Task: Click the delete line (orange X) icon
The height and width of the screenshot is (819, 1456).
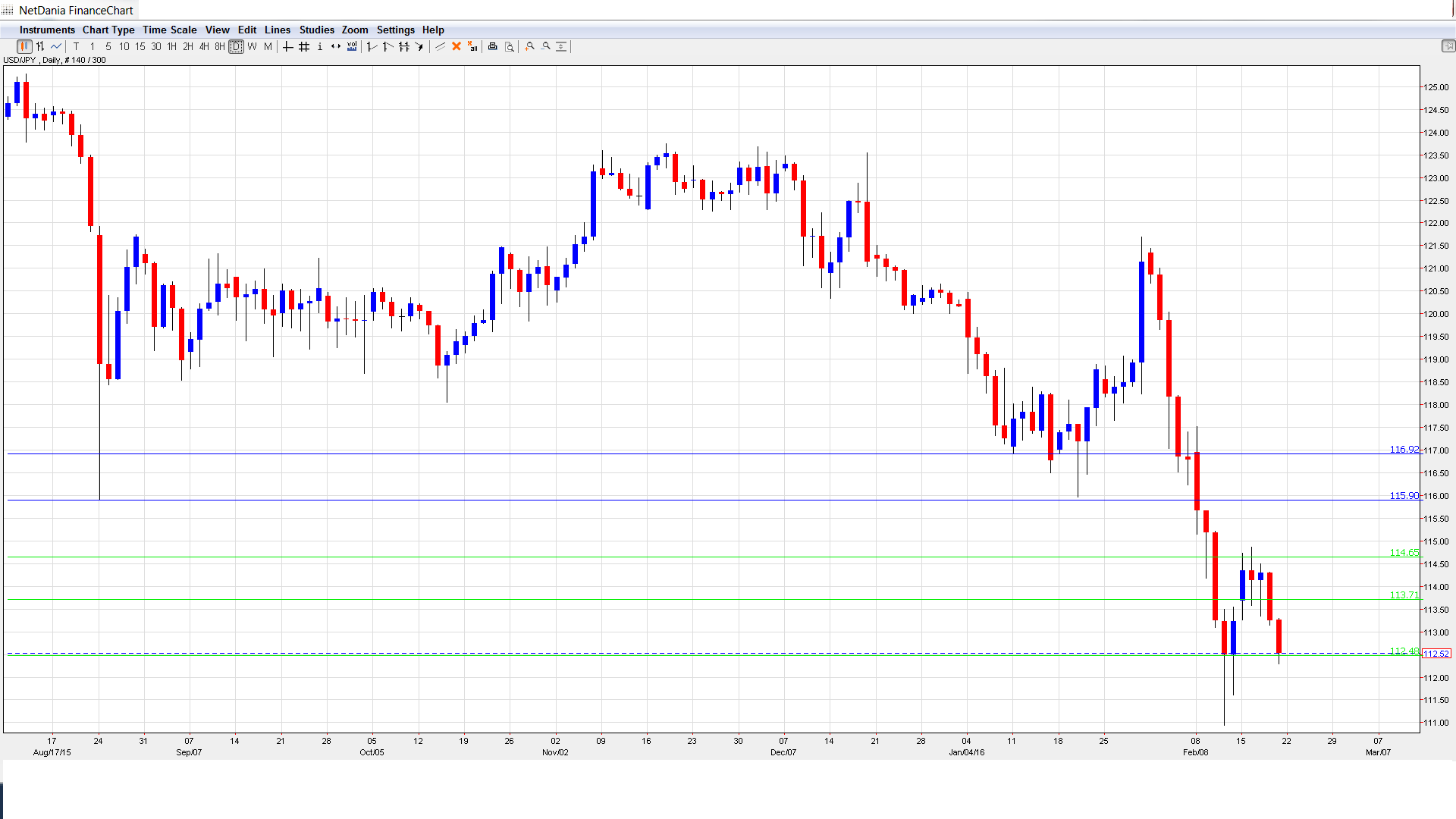Action: pyautogui.click(x=457, y=47)
